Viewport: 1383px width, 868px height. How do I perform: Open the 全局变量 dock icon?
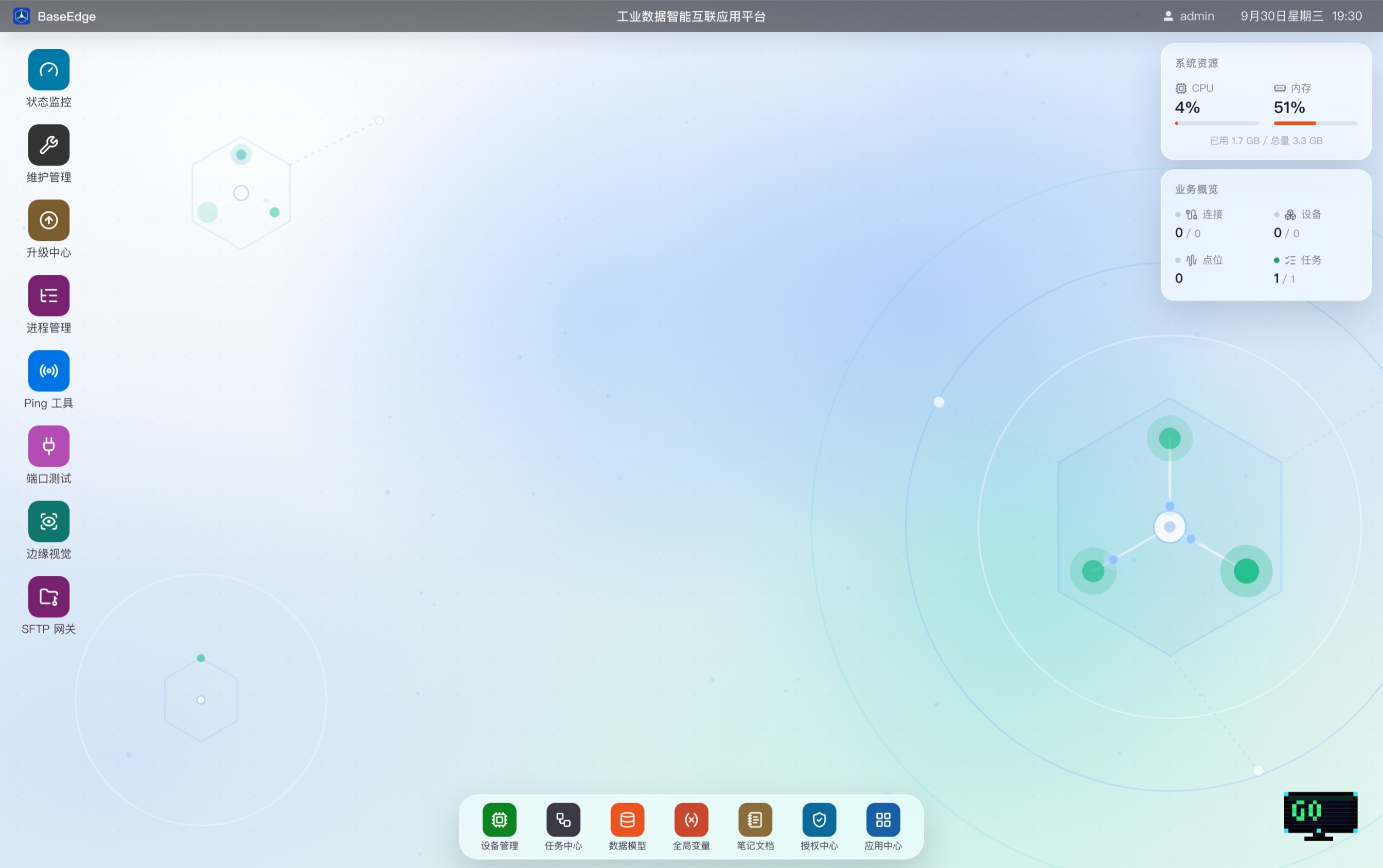[x=691, y=819]
